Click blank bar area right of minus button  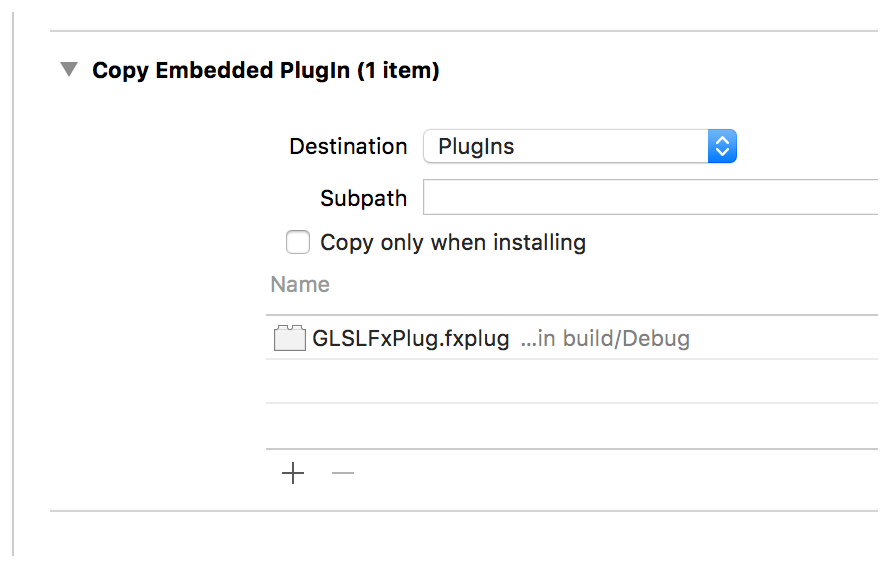pyautogui.click(x=600, y=473)
